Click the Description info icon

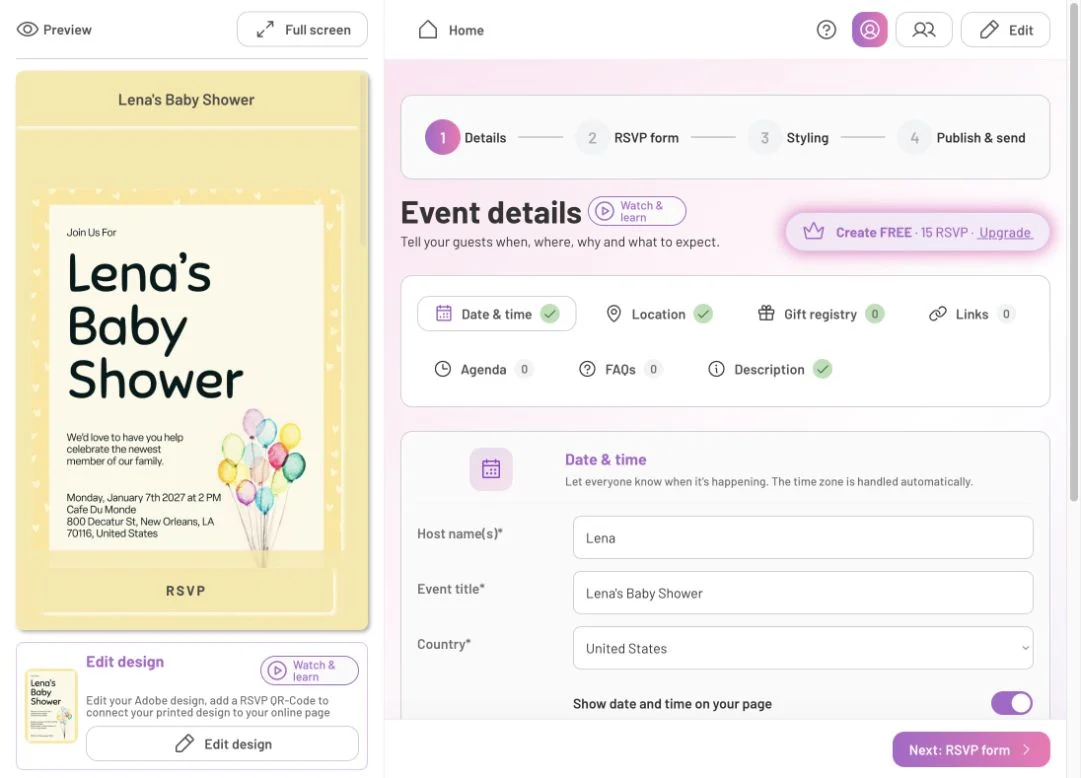click(716, 369)
